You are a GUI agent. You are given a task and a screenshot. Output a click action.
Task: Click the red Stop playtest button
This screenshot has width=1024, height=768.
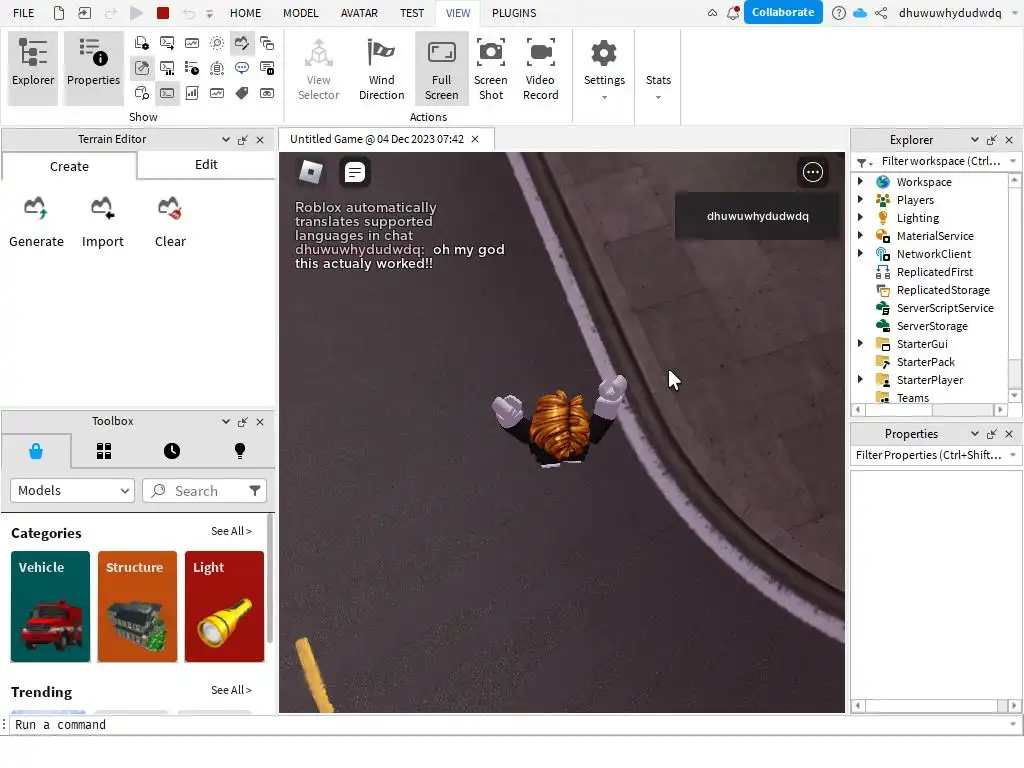coord(163,13)
